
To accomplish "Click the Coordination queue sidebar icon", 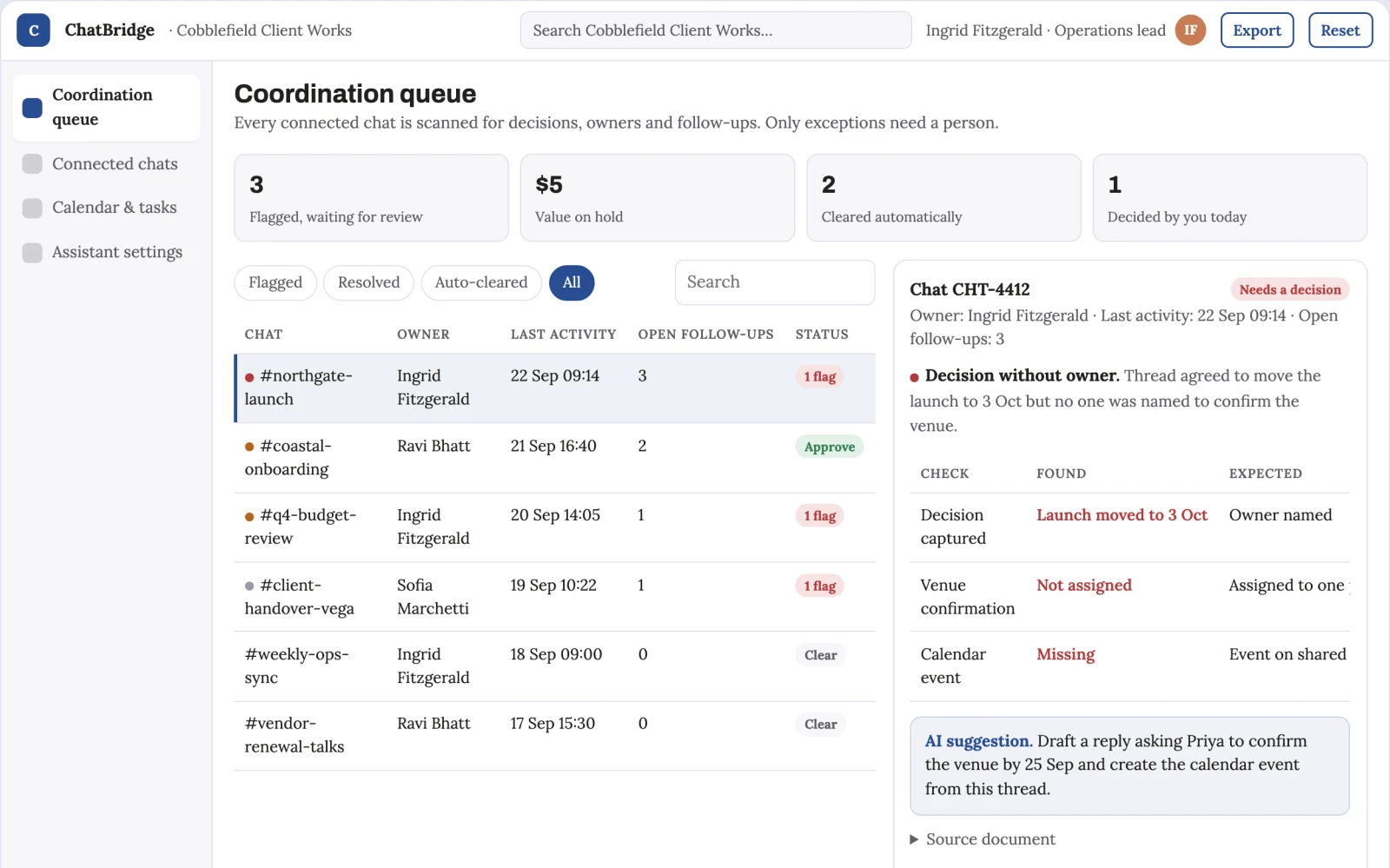I will (32, 108).
